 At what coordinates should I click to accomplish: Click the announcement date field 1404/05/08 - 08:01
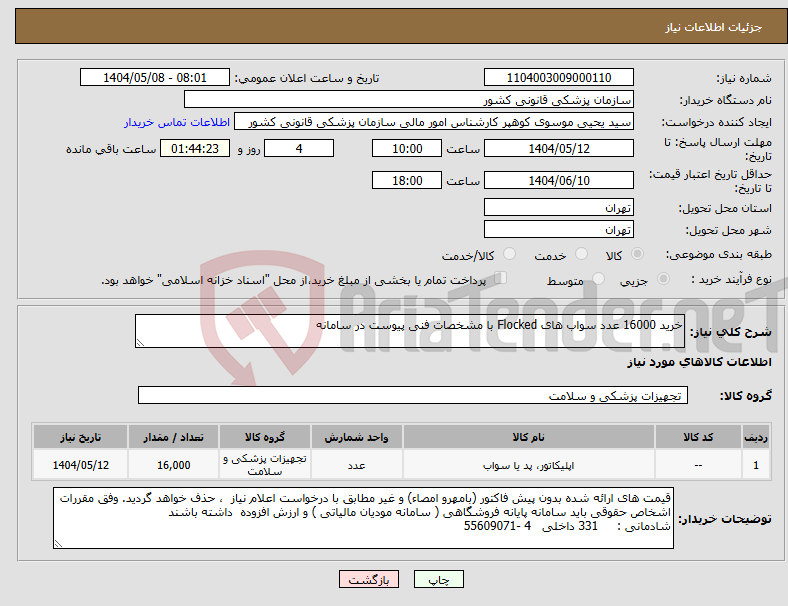coord(155,77)
